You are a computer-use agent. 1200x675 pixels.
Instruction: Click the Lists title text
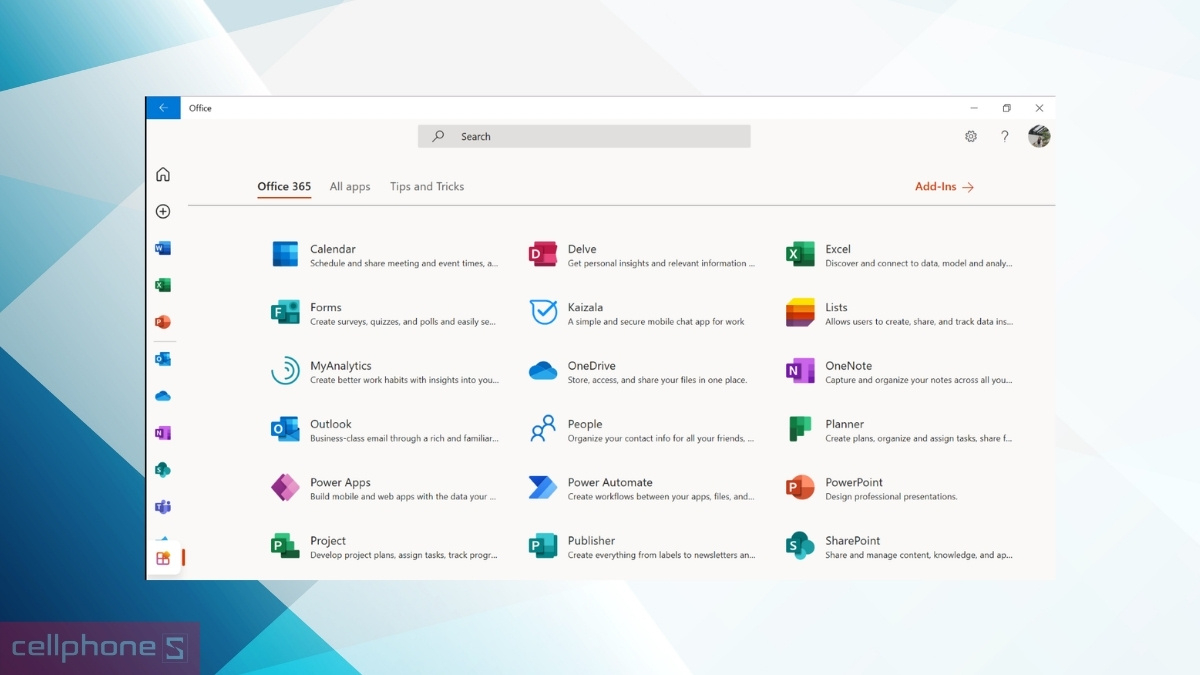point(836,307)
